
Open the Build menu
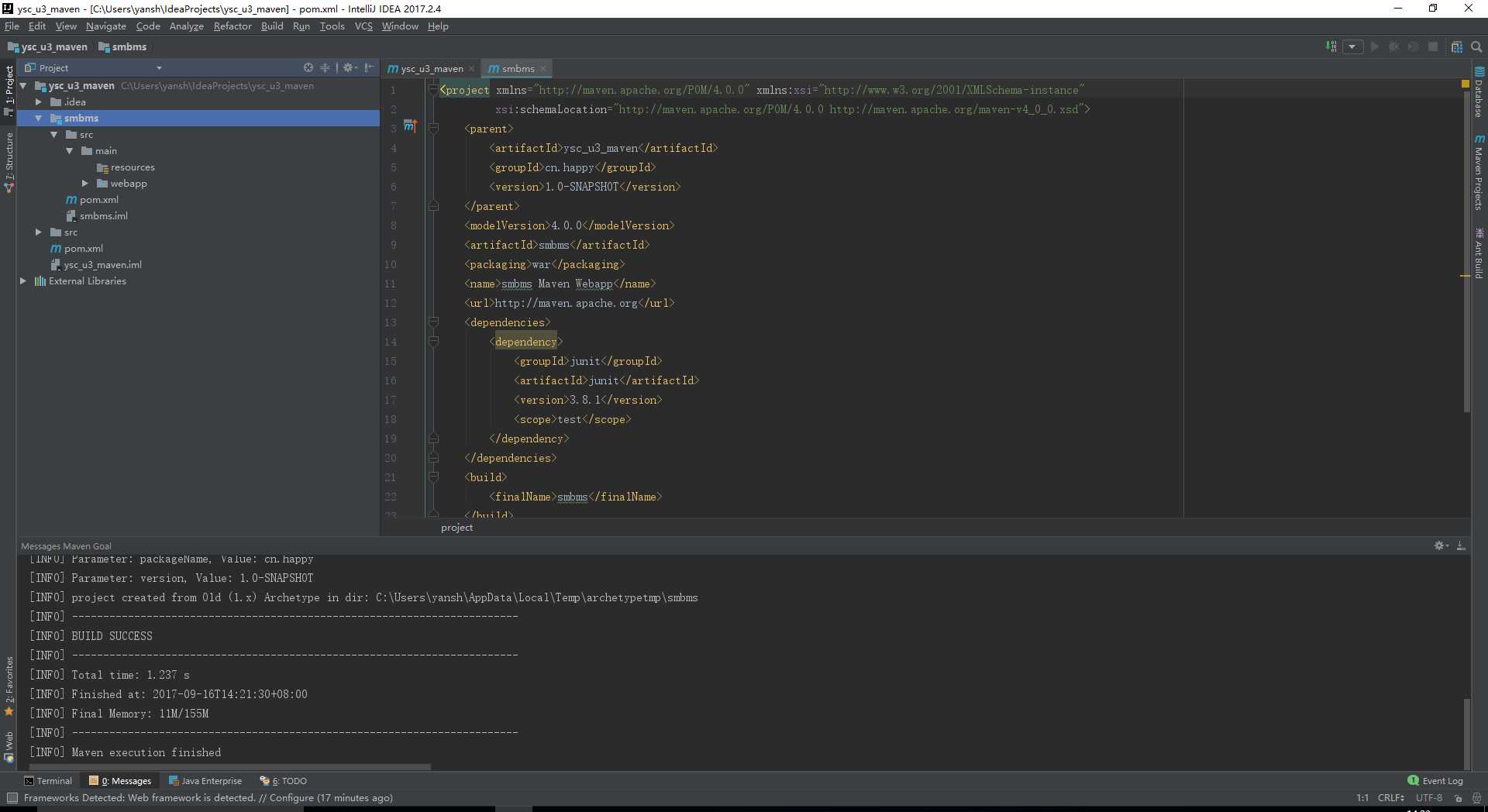pos(272,26)
